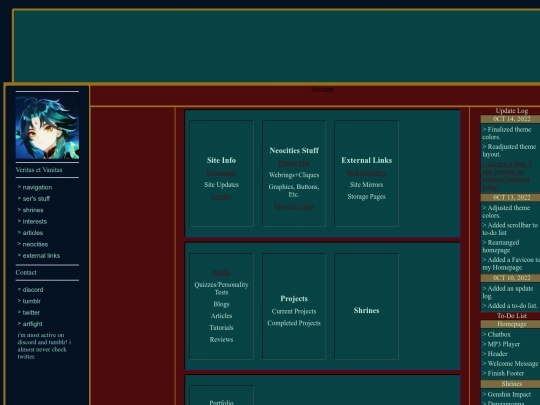Click the Shrines heading in the sitemap card
Viewport: 540px width, 405px height.
pyautogui.click(x=366, y=310)
